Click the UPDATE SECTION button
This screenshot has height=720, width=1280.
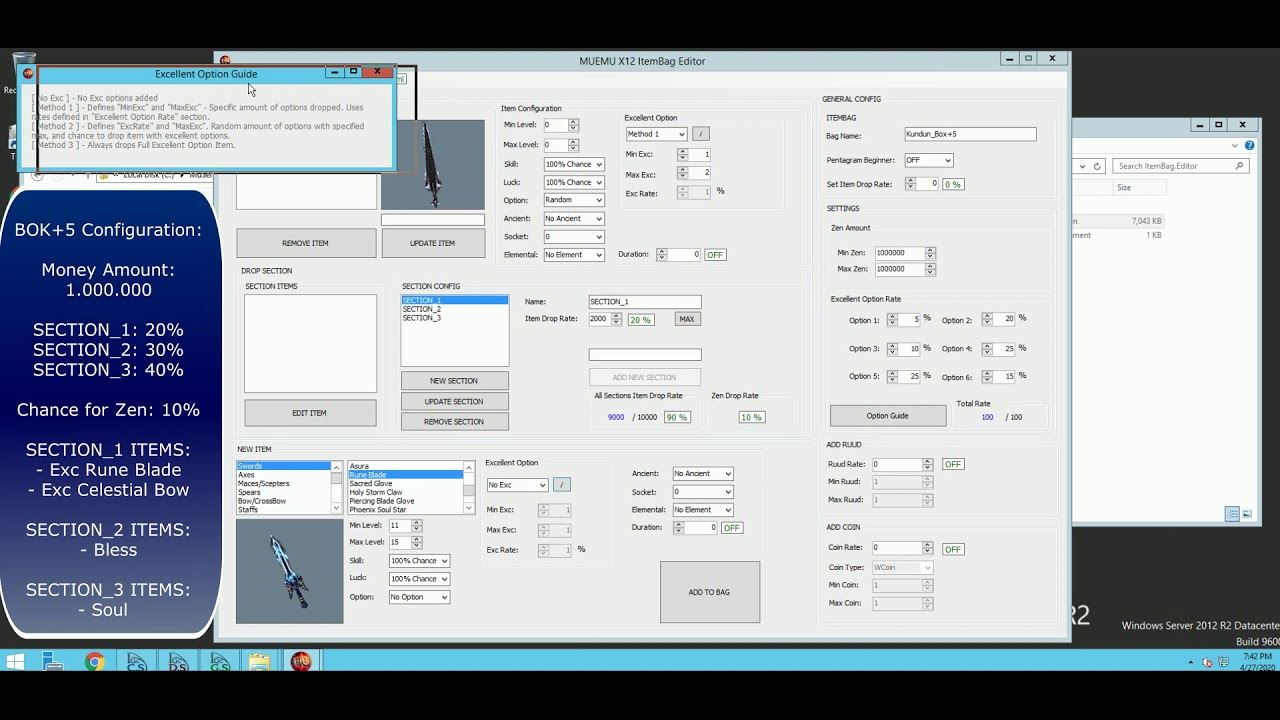454,402
